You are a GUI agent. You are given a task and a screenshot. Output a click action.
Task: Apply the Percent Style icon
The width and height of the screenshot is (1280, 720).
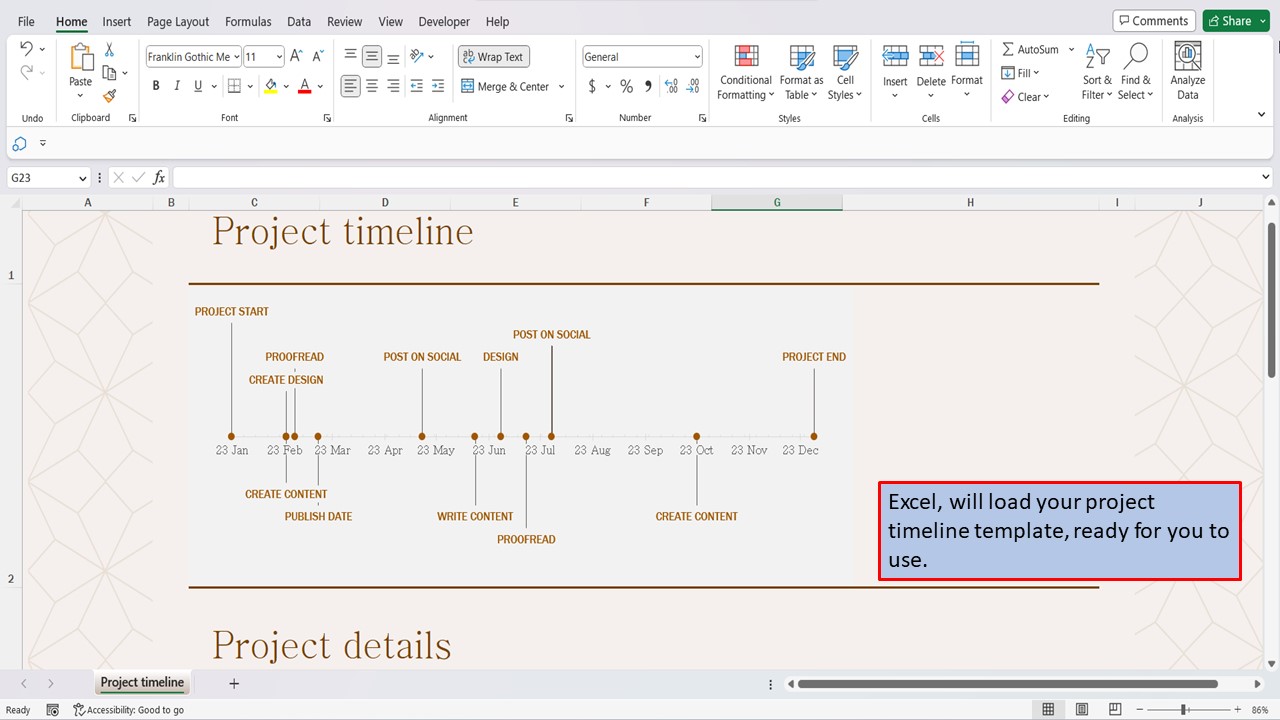click(x=626, y=86)
